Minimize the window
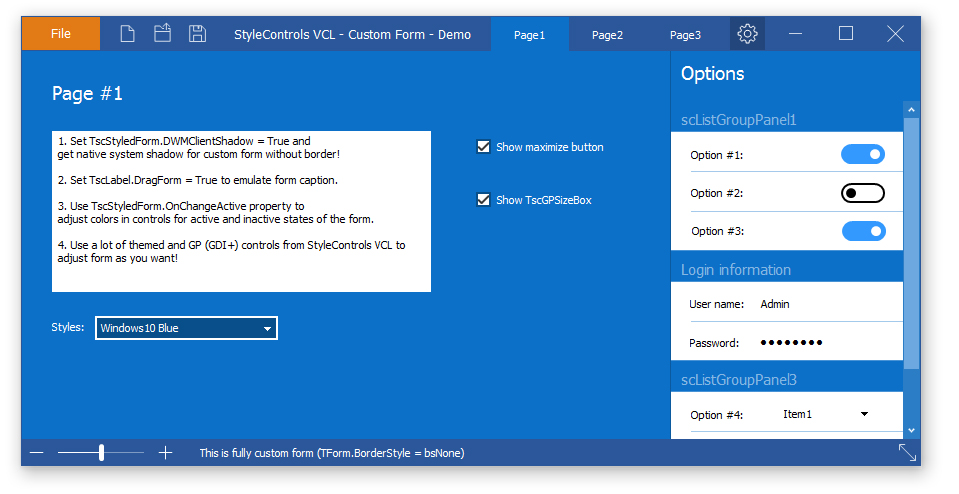The width and height of the screenshot is (959, 494). pyautogui.click(x=795, y=34)
